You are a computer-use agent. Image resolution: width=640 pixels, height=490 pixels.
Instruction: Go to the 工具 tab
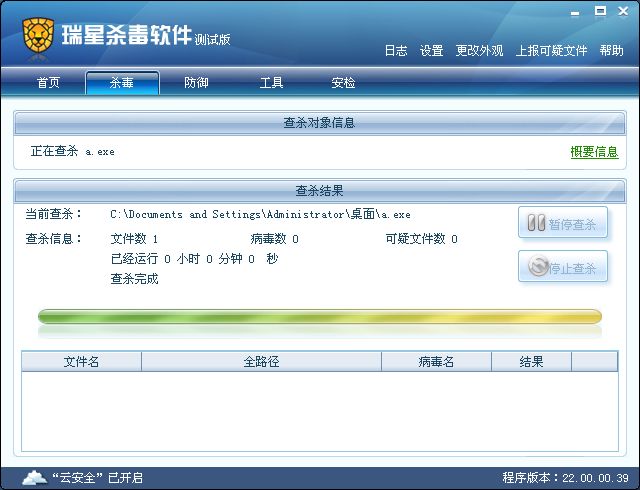pos(271,82)
